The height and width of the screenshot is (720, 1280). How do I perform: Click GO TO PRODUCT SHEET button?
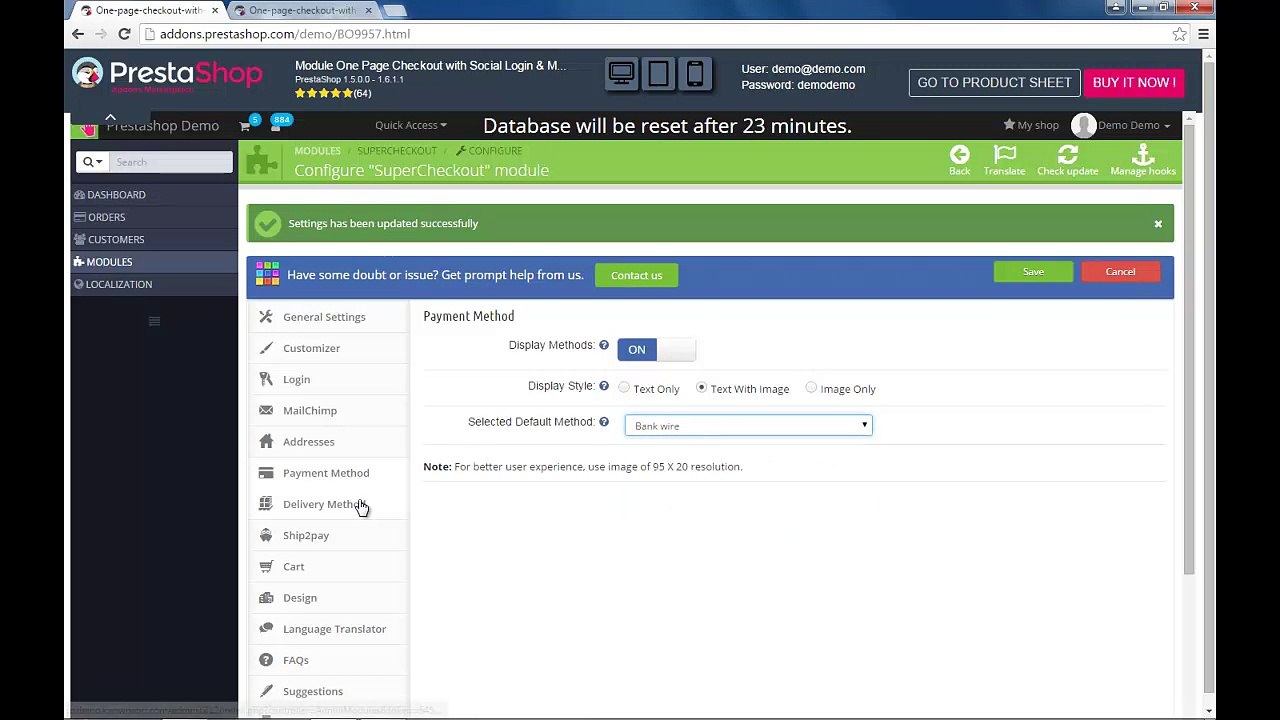pyautogui.click(x=994, y=83)
